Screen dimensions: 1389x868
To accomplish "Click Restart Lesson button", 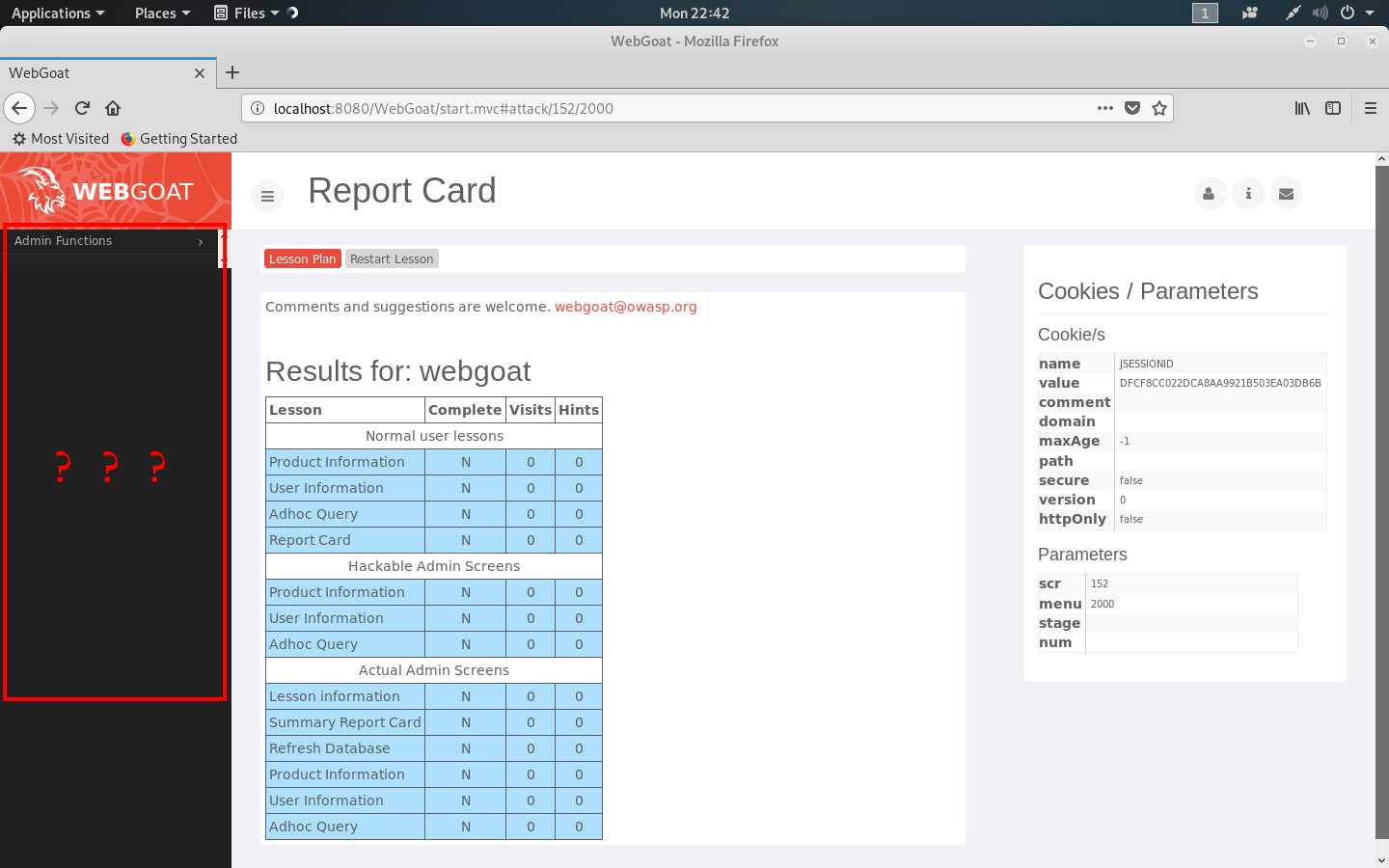I will pos(392,258).
